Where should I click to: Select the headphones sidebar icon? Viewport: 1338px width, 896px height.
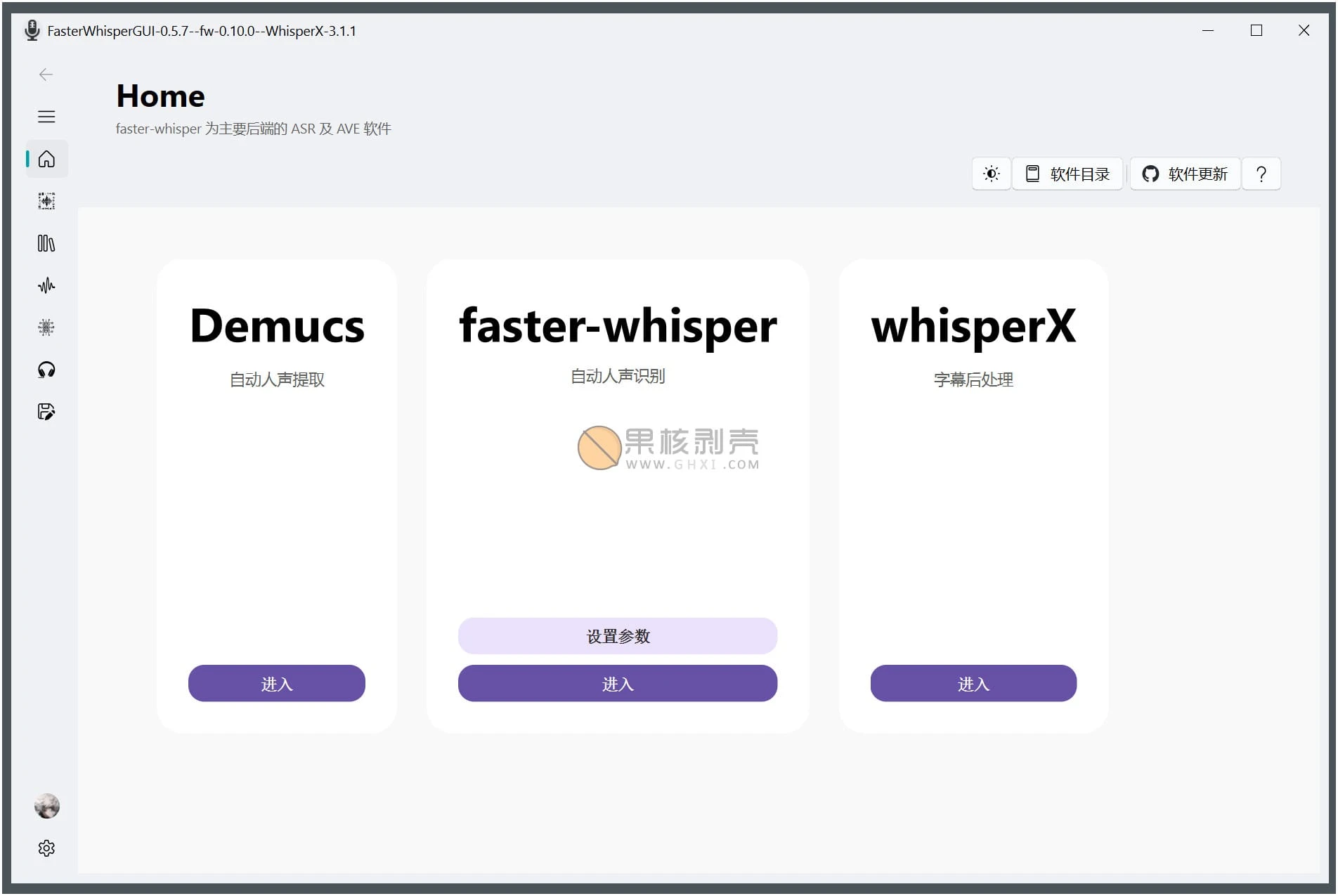[46, 369]
